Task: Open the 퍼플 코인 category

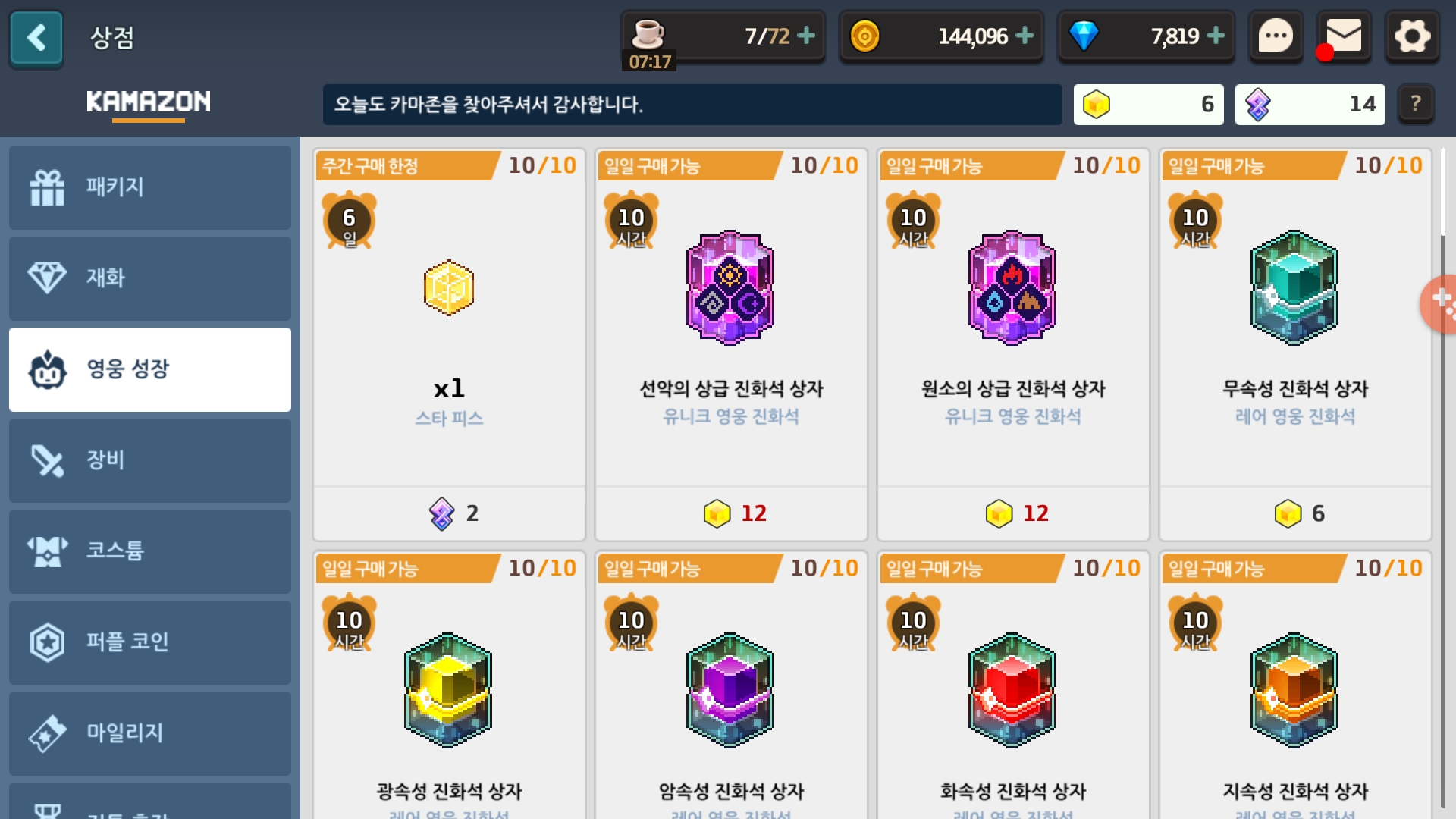Action: tap(150, 642)
